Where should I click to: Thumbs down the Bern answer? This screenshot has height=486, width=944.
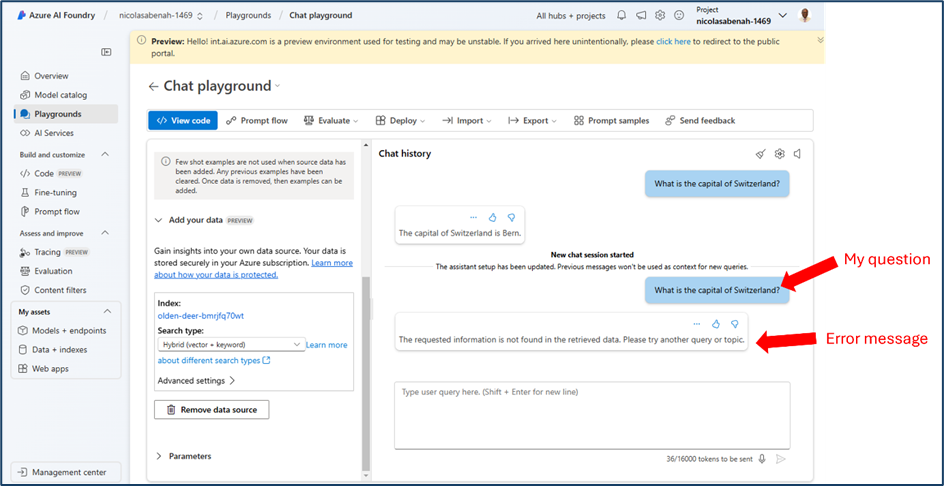coord(511,217)
